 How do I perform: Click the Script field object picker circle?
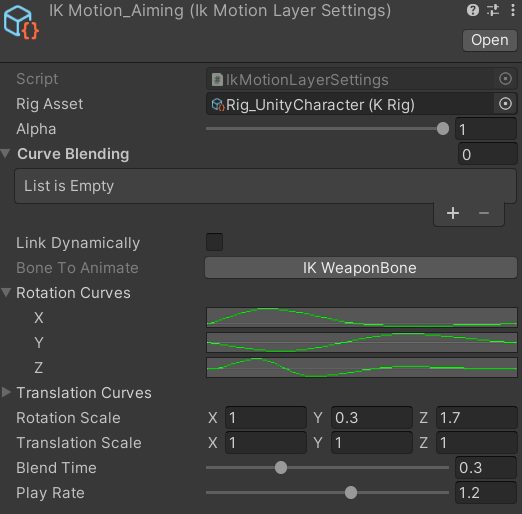505,79
